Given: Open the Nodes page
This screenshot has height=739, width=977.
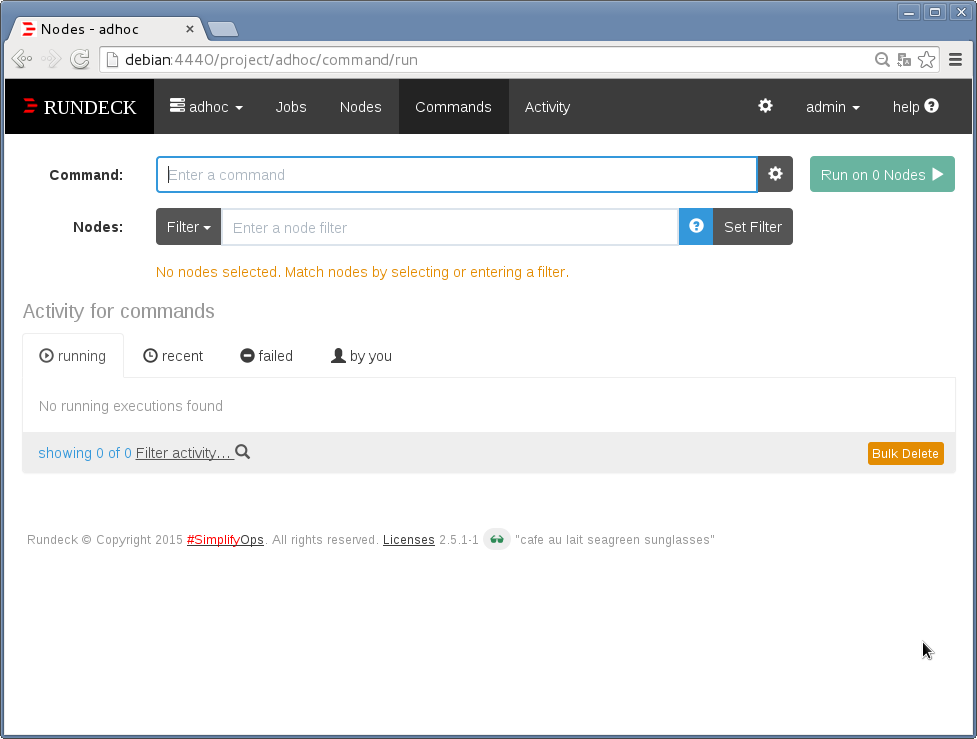Looking at the screenshot, I should [360, 107].
